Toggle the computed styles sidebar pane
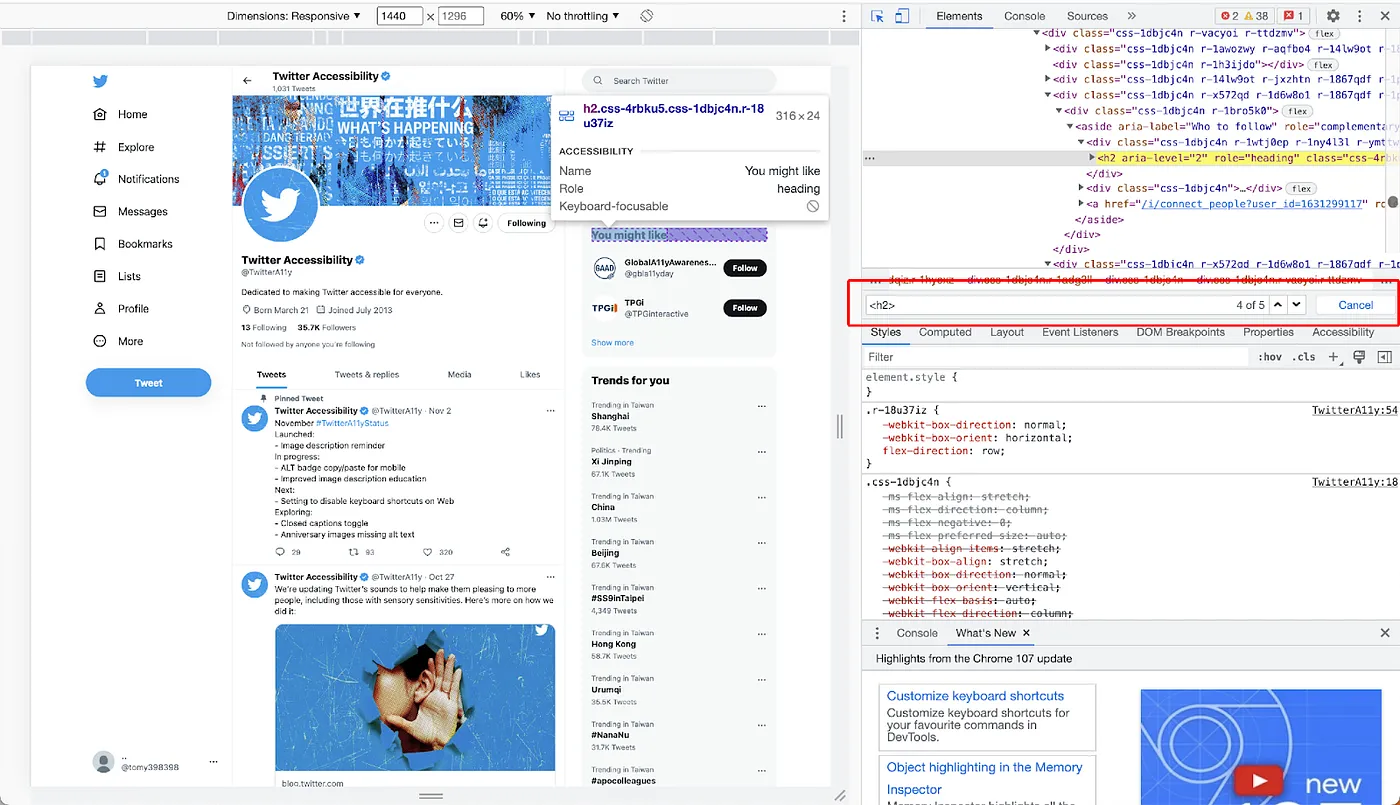 pos(1385,357)
